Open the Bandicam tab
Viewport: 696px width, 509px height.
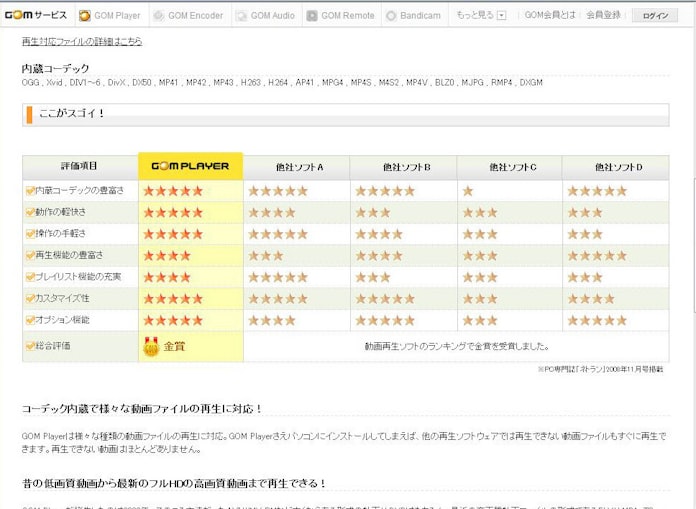tap(415, 16)
